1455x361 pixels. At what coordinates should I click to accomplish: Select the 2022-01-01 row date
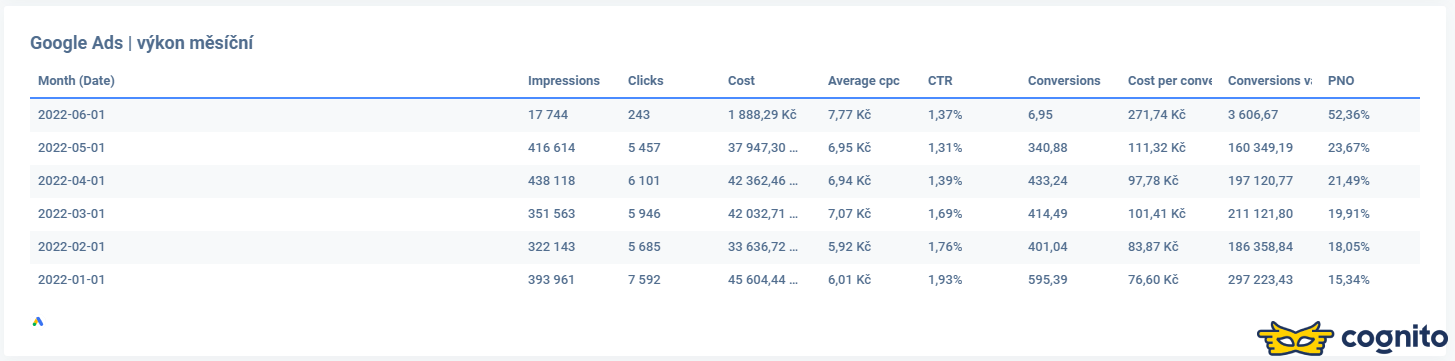tap(71, 280)
